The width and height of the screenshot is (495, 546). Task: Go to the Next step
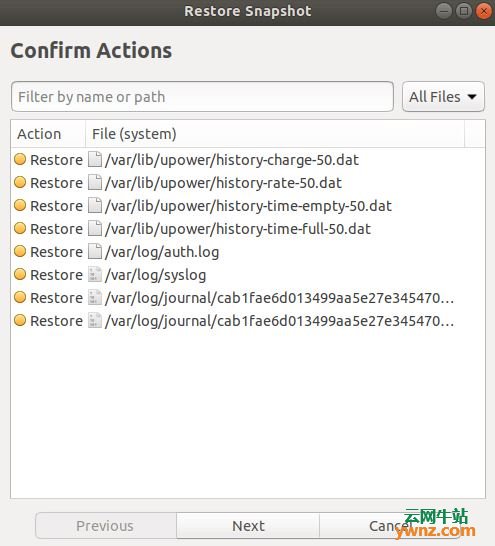pos(248,526)
